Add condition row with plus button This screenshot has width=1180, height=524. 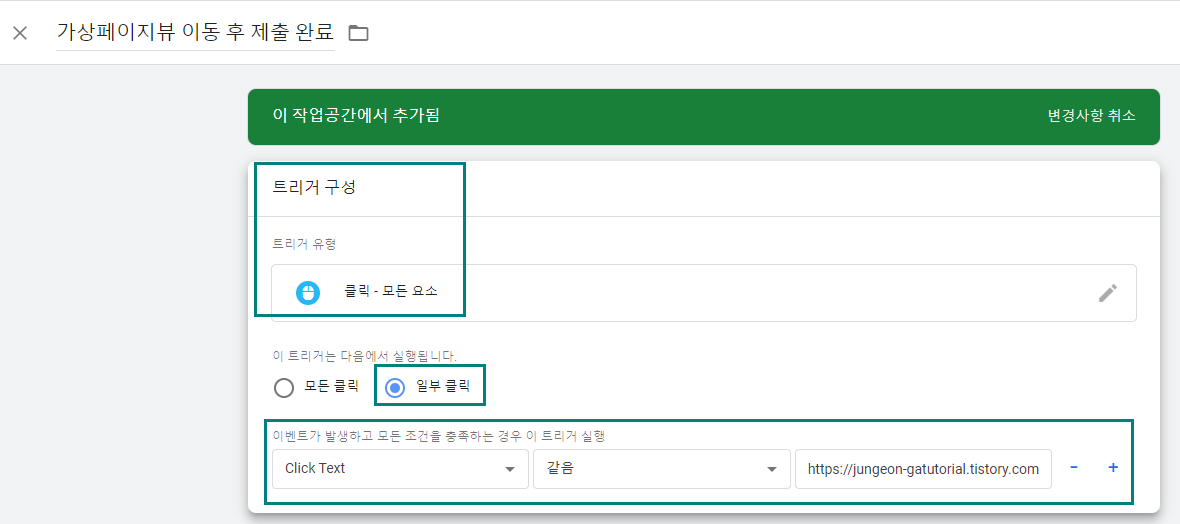(1113, 468)
